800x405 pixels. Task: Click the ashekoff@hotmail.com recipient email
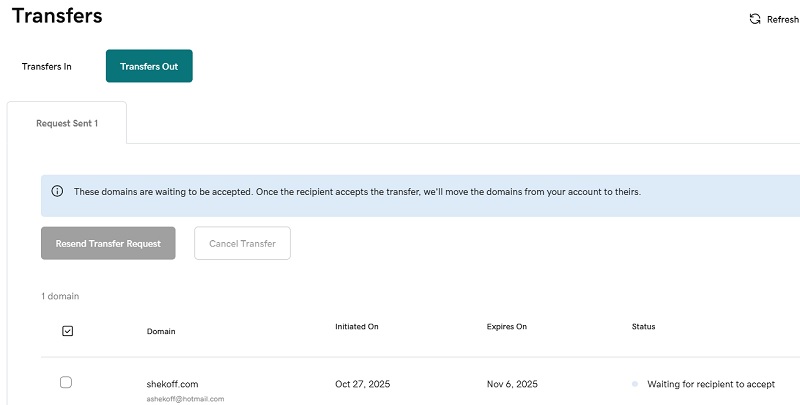point(185,398)
